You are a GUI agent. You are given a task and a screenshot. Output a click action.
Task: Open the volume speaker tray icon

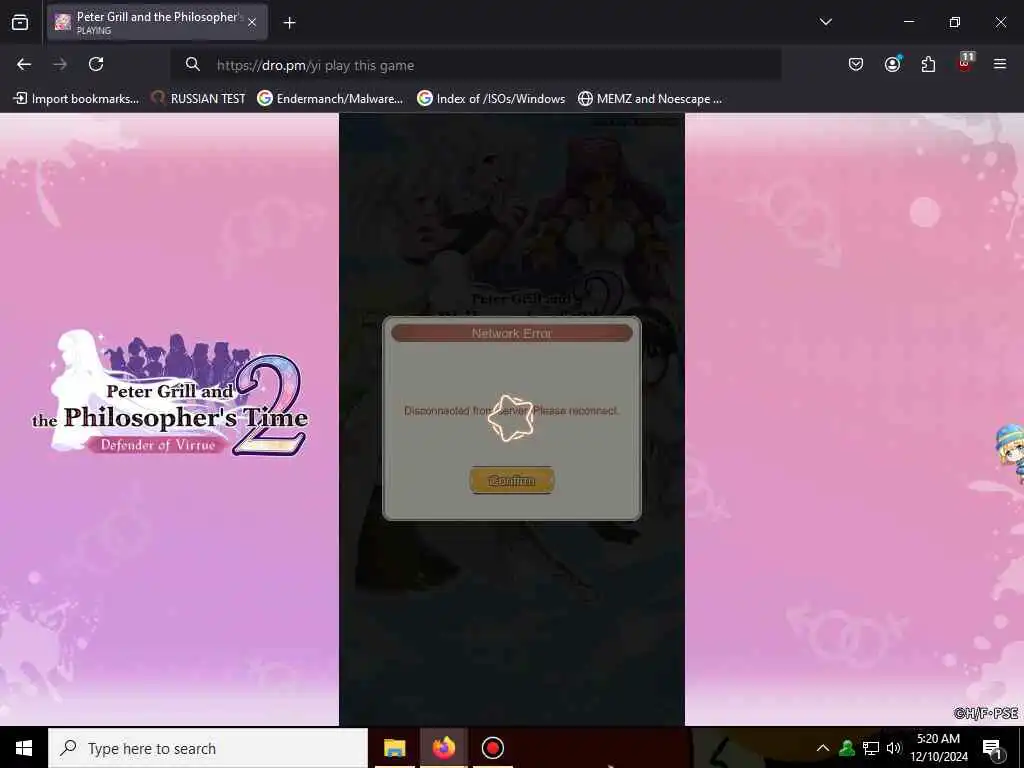[x=893, y=748]
